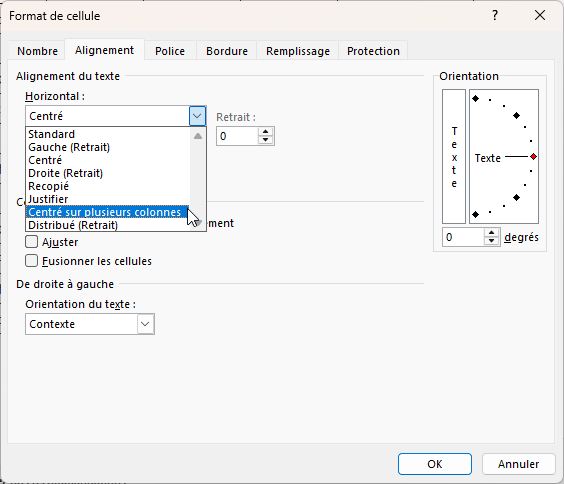Open the Bordure tab
The width and height of the screenshot is (564, 484).
227,51
